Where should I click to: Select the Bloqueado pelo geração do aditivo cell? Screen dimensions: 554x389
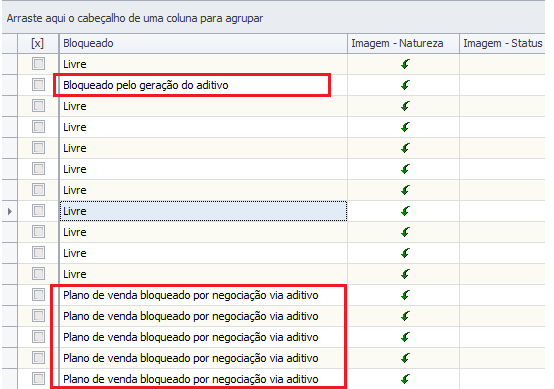click(203, 85)
